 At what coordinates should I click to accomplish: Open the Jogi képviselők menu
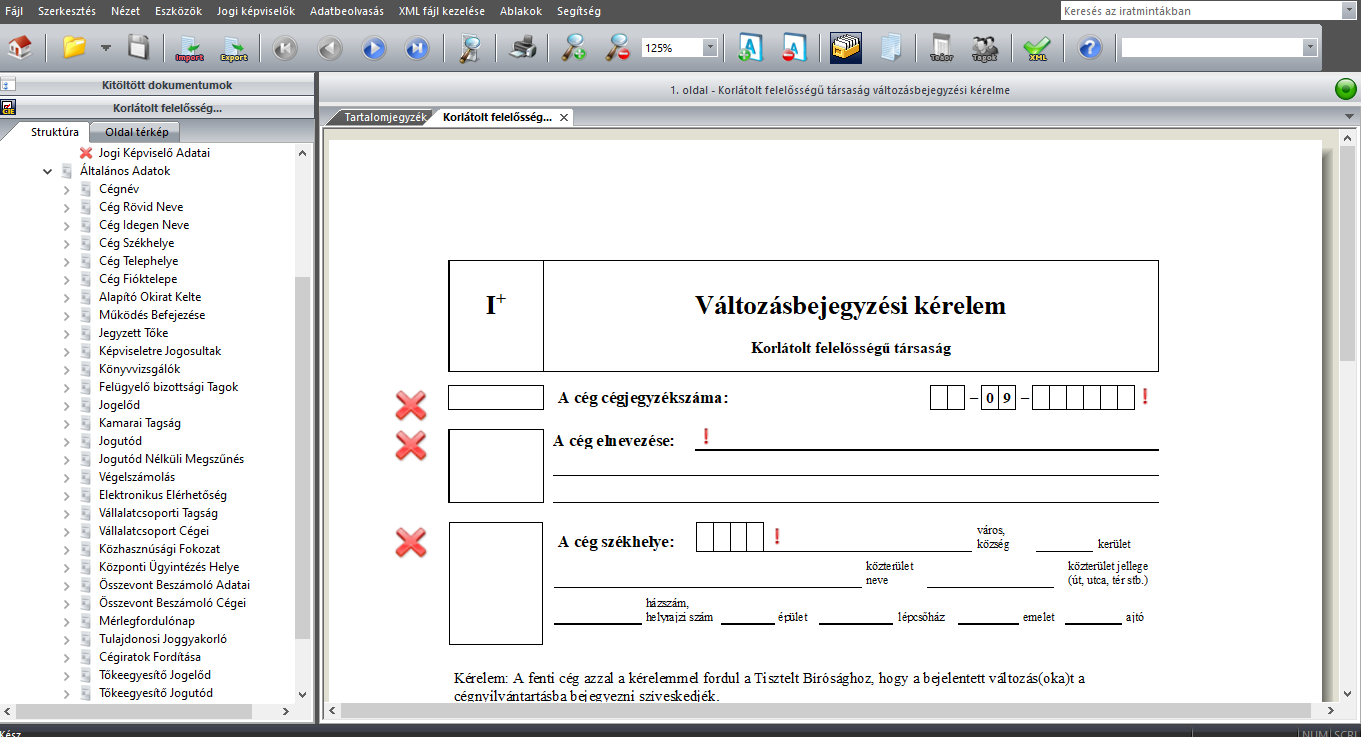pyautogui.click(x=256, y=11)
